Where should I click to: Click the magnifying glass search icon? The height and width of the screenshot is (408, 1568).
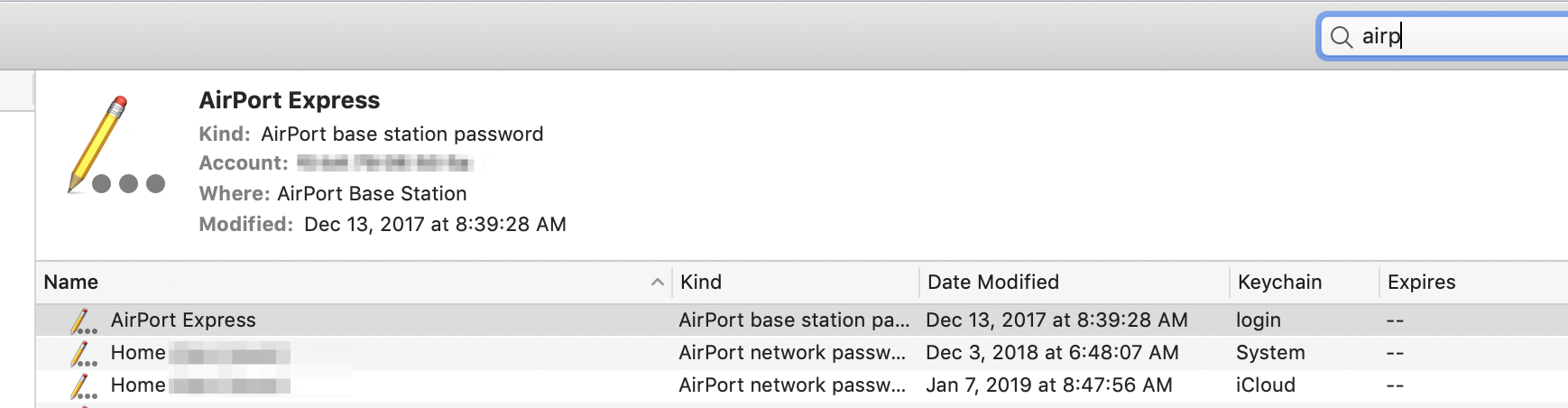[1342, 37]
